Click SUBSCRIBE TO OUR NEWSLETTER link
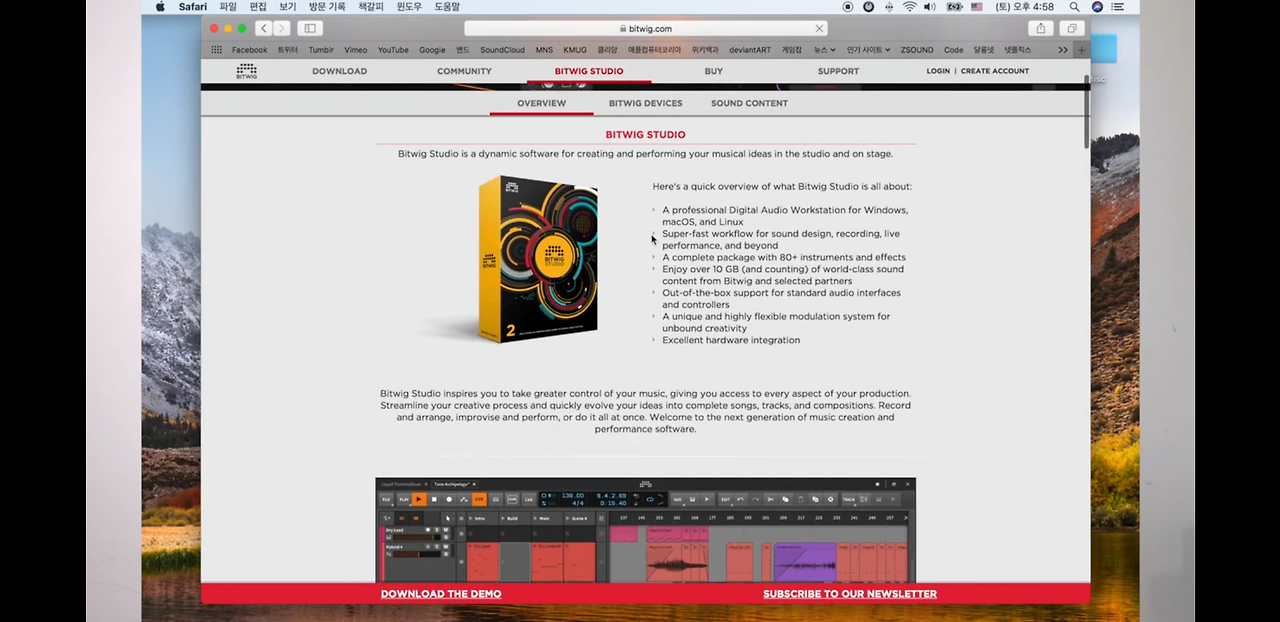Image resolution: width=1280 pixels, height=622 pixels. coord(850,594)
